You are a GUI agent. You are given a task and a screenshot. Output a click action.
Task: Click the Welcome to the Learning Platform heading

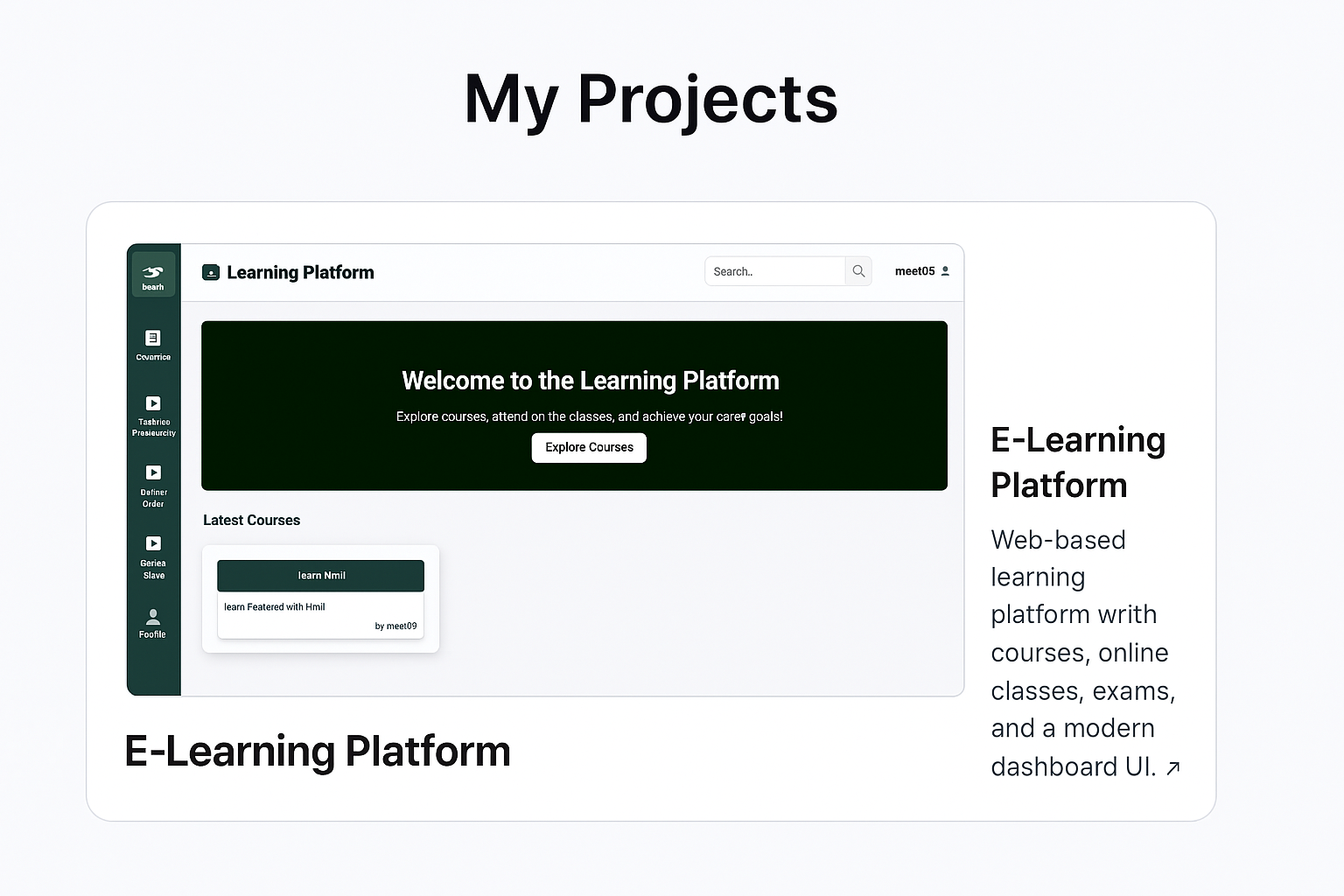point(591,381)
